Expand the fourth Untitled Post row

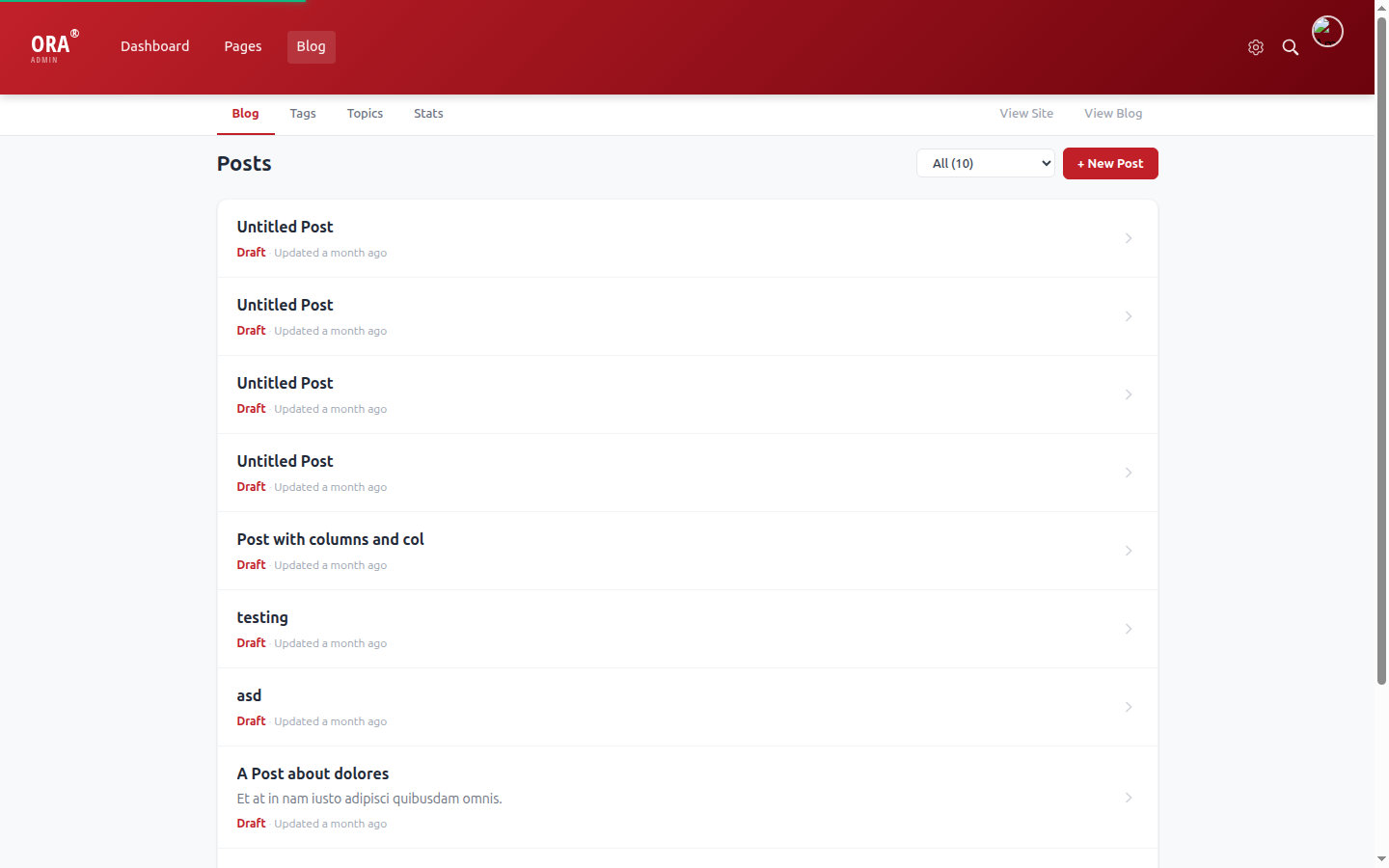pos(1129,473)
